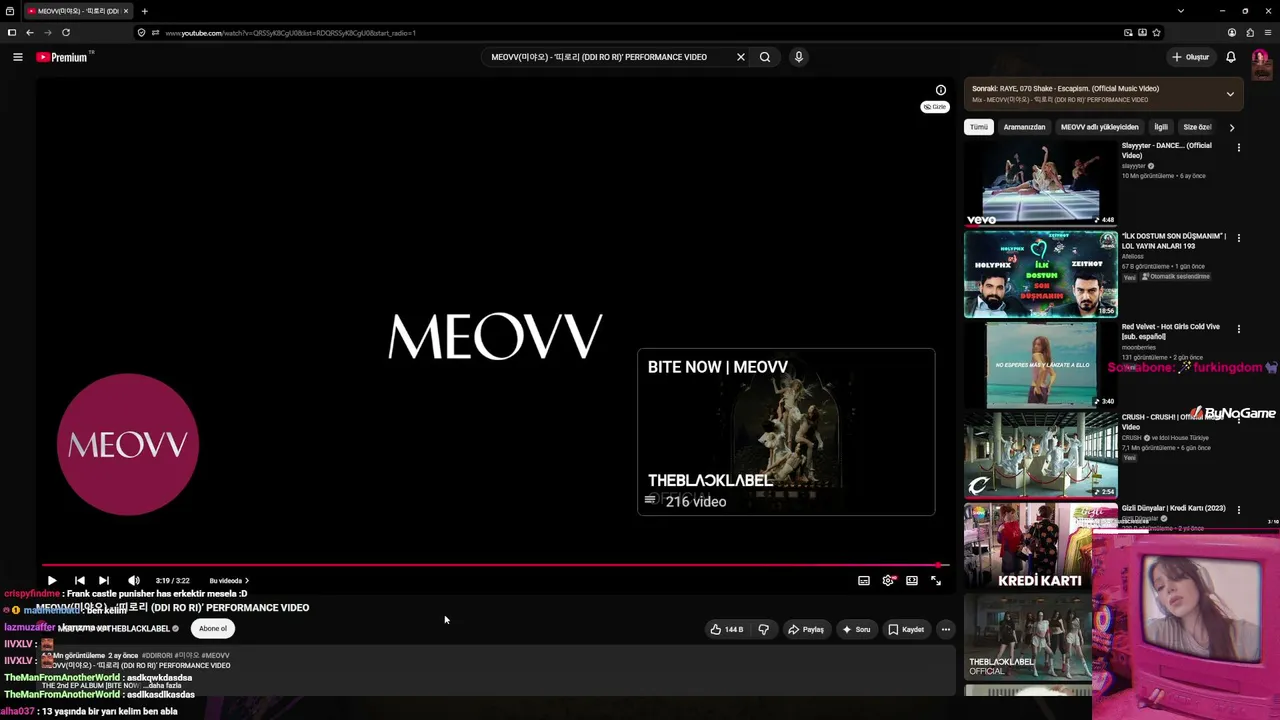
Task: Play the paused video
Action: coord(52,580)
